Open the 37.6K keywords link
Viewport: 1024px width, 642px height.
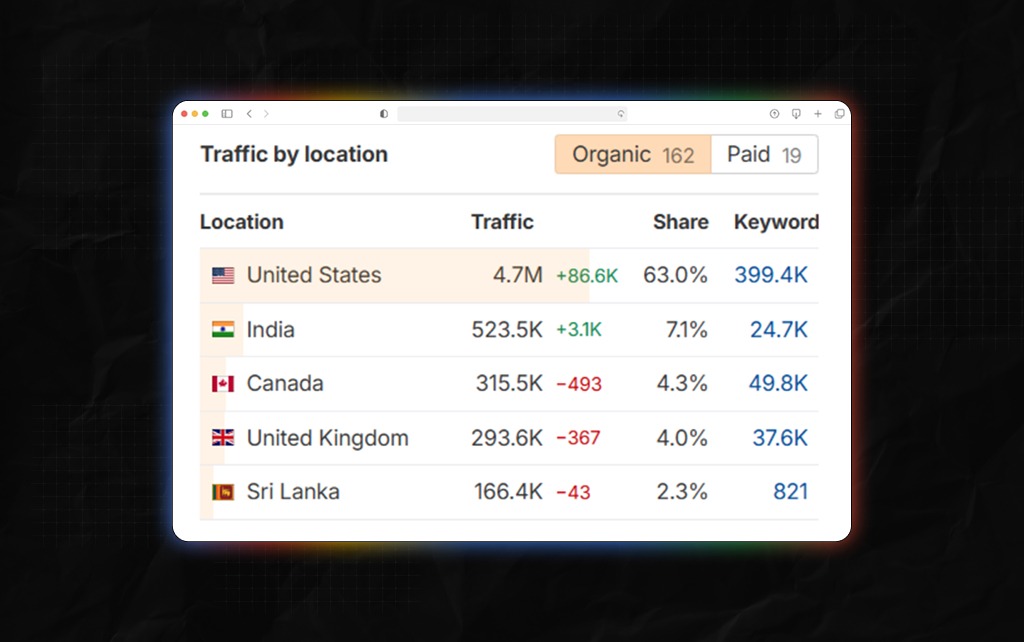[x=780, y=438]
